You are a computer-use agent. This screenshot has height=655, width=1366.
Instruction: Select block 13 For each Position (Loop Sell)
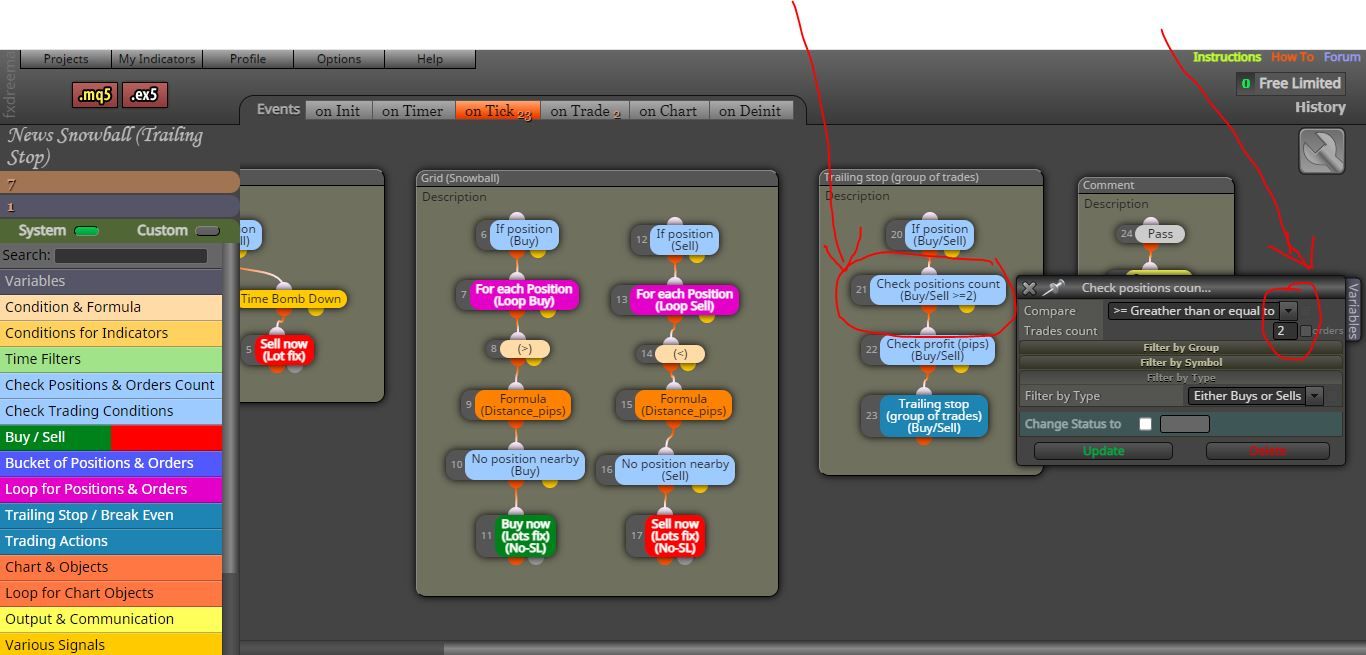(684, 300)
